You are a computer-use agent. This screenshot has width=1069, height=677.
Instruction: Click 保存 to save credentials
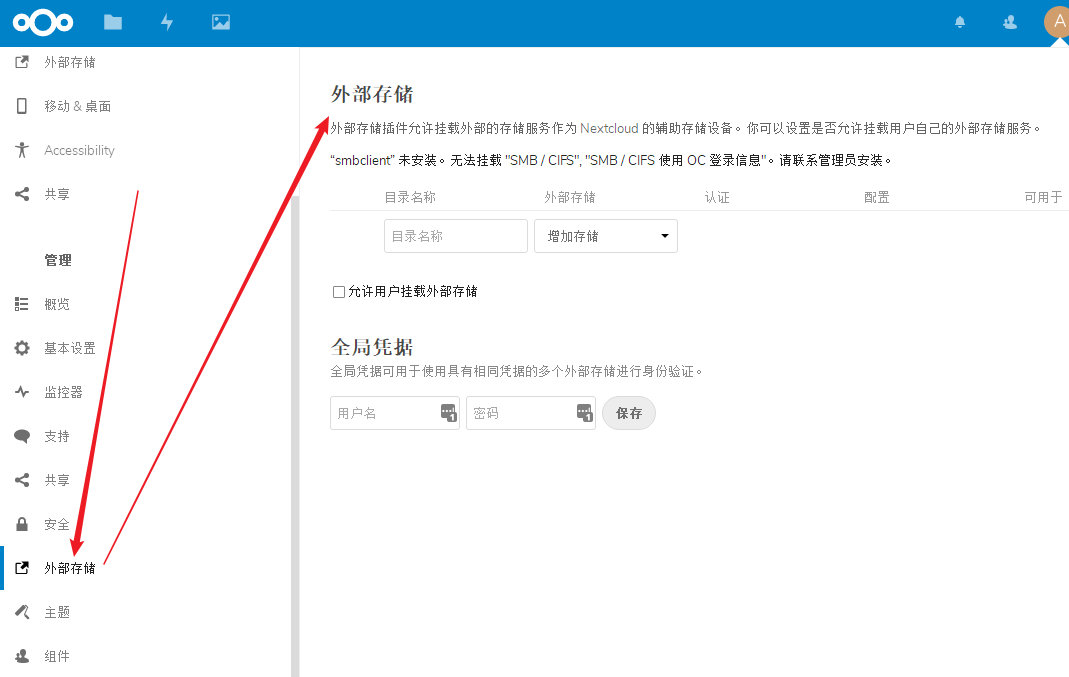pos(629,413)
